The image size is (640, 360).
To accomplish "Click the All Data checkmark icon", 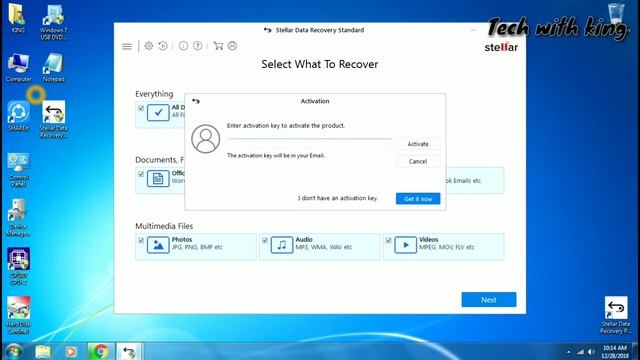I will click(x=158, y=113).
